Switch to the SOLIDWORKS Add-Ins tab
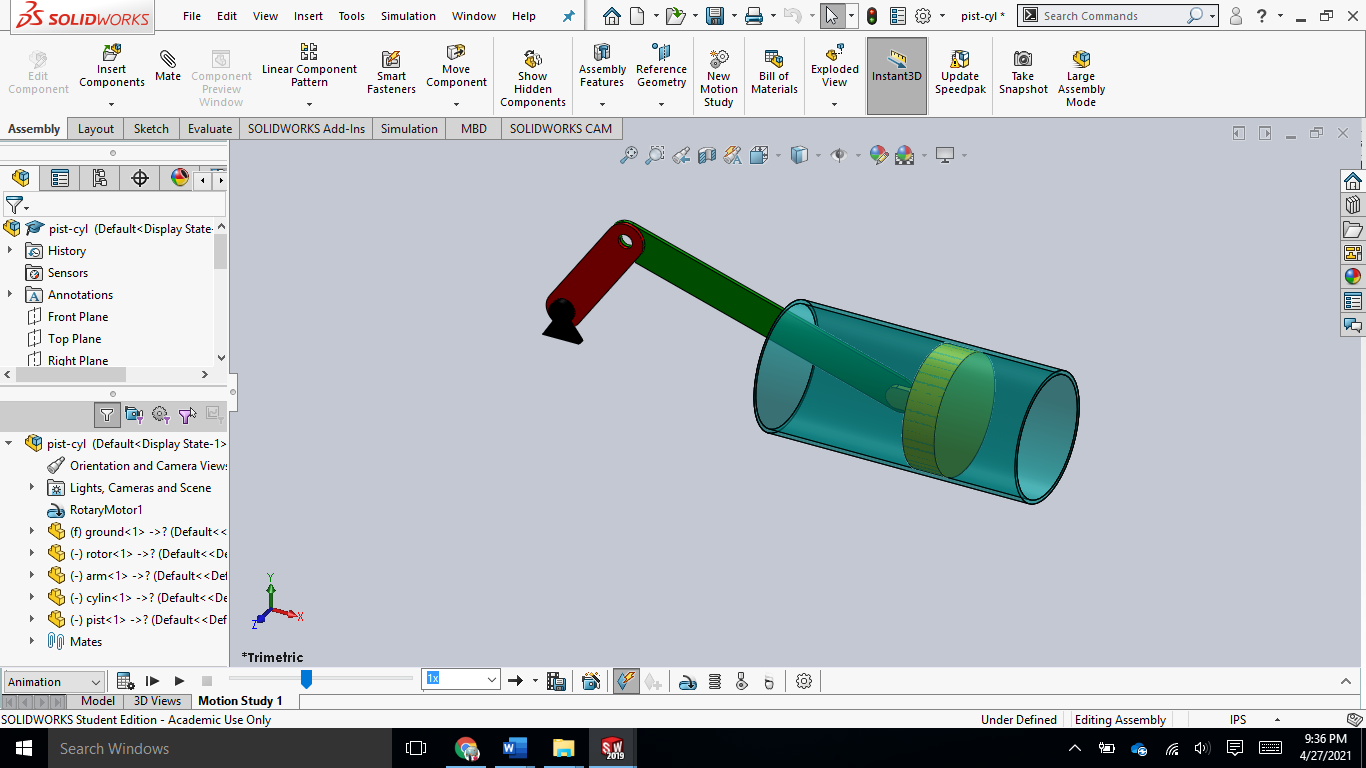The height and width of the screenshot is (768, 1366). pos(307,128)
